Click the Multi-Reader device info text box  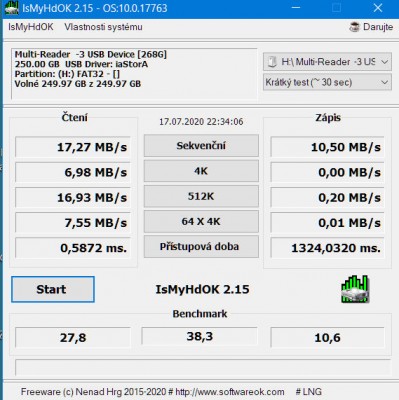(x=134, y=74)
